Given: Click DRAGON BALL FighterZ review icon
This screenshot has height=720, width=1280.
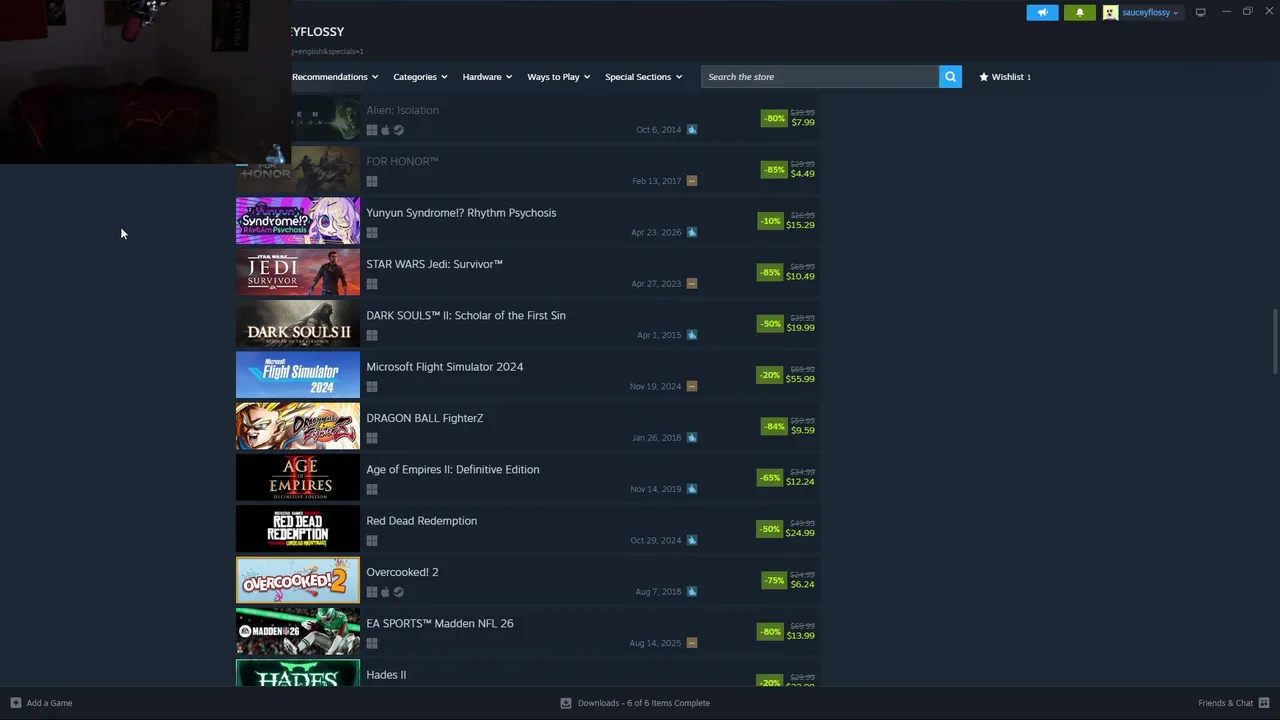Looking at the screenshot, I should pos(692,437).
